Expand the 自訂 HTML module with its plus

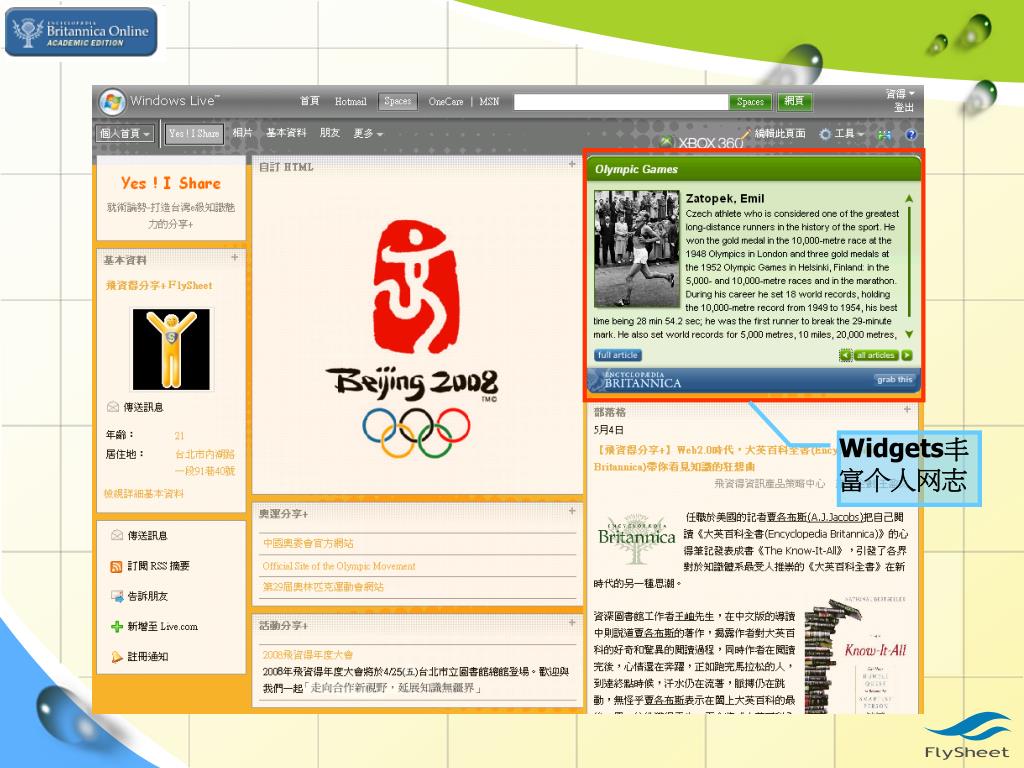(572, 164)
